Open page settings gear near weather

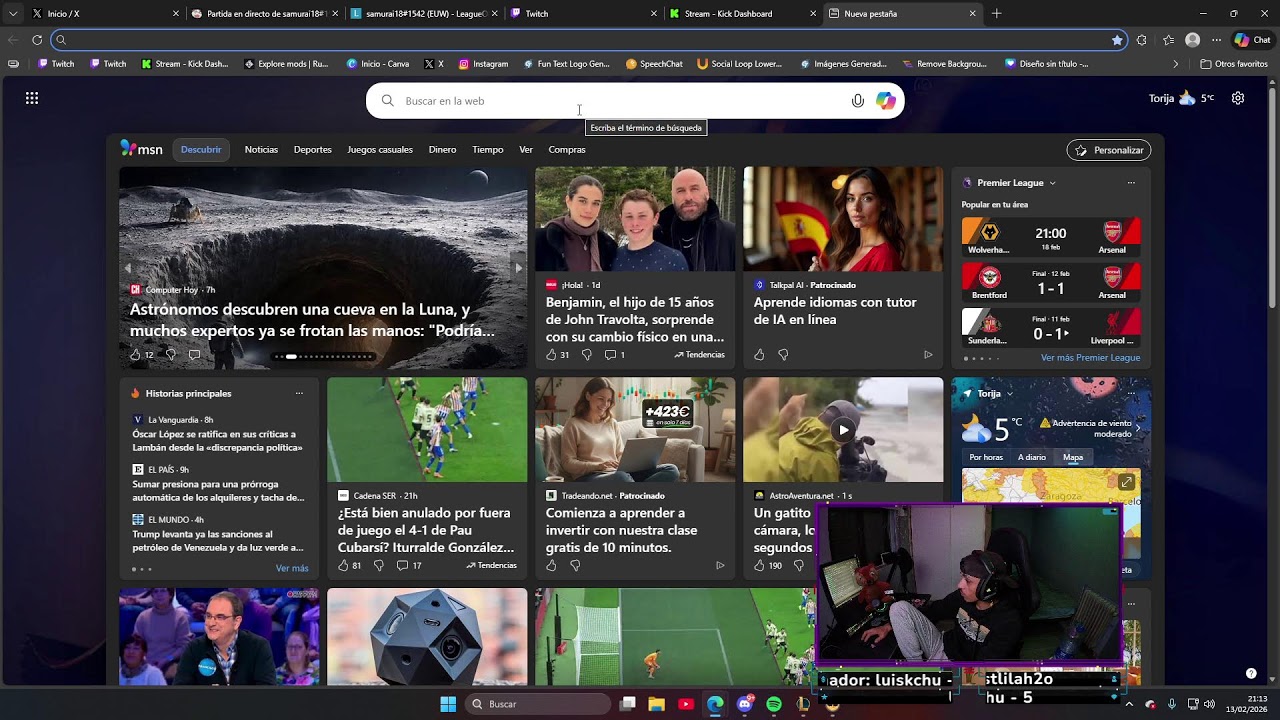pyautogui.click(x=1238, y=98)
